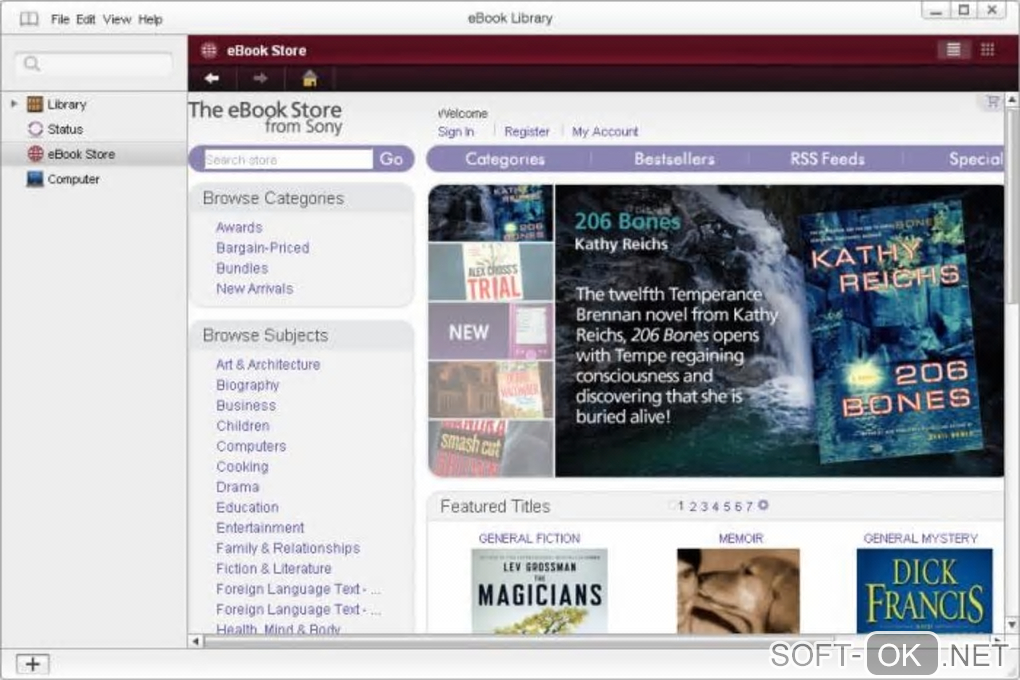Browse the Bundles category
The height and width of the screenshot is (680, 1020).
point(242,268)
